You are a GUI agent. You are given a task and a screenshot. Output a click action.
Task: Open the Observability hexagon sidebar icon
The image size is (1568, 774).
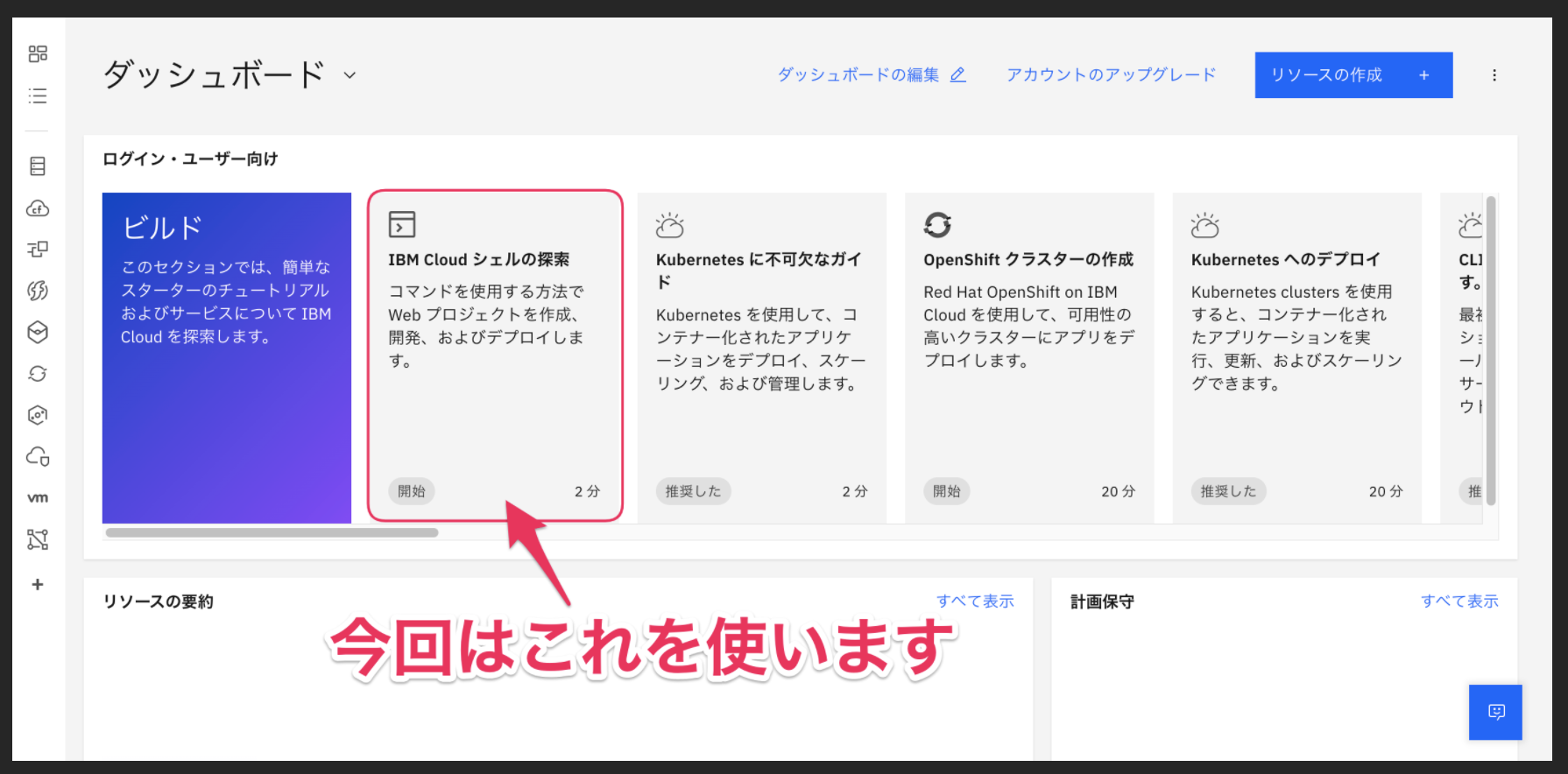38,415
